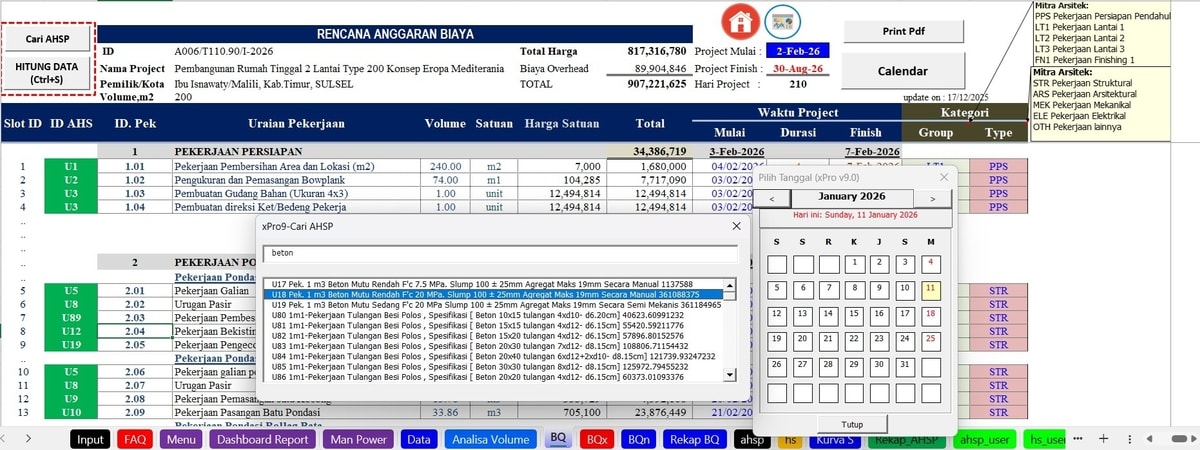1200x450 pixels.
Task: Open the BQn sheet tab
Action: coord(638,438)
